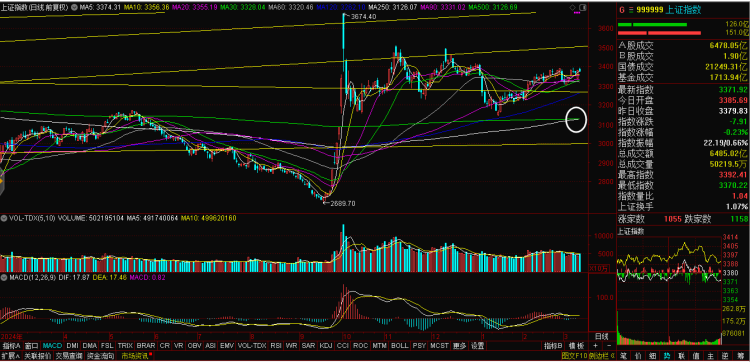The width and height of the screenshot is (750, 362).
Task: Click the minus zoom-out button beside 模板
Action: click(609, 345)
